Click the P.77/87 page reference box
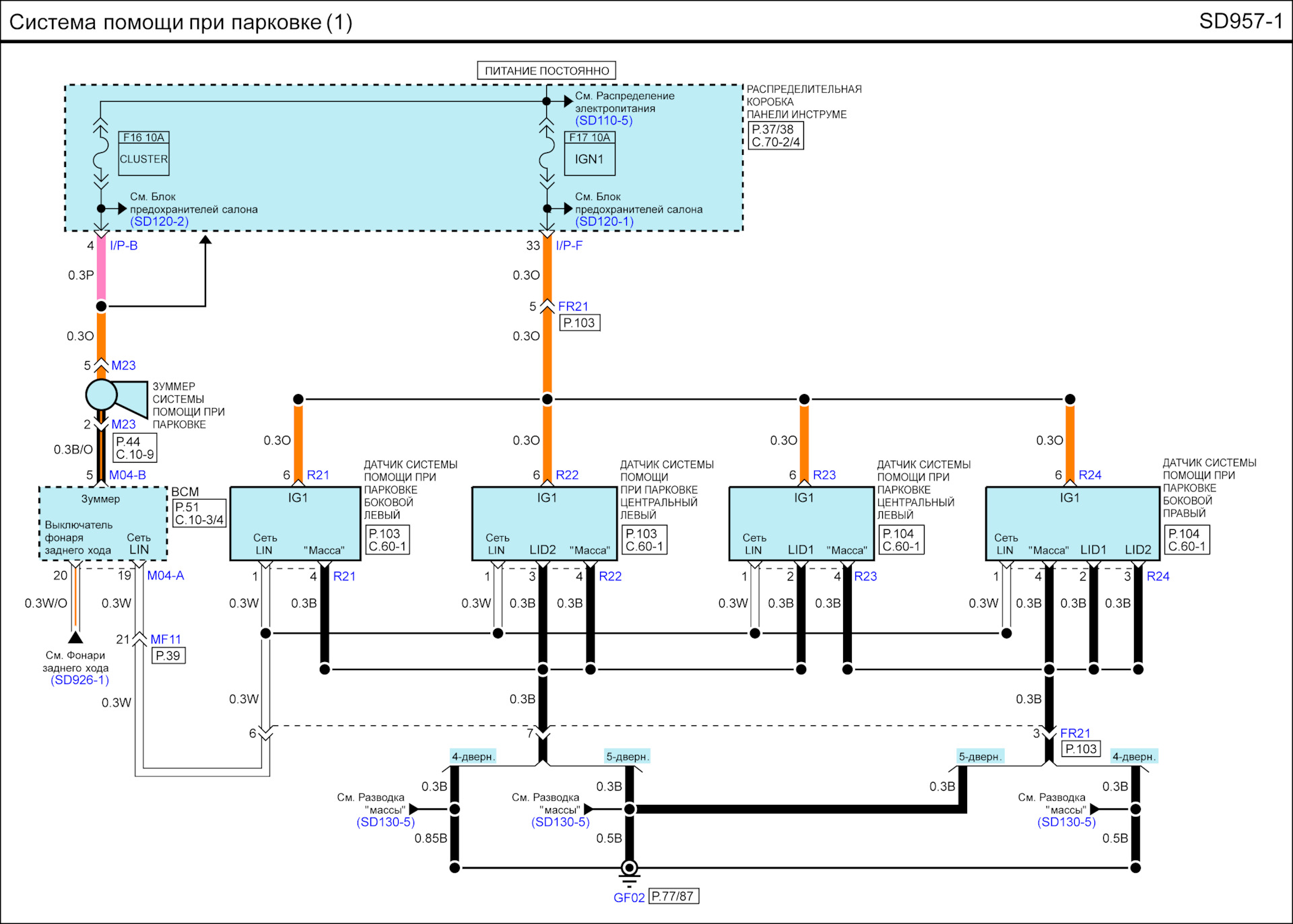The height and width of the screenshot is (924, 1293). [673, 896]
